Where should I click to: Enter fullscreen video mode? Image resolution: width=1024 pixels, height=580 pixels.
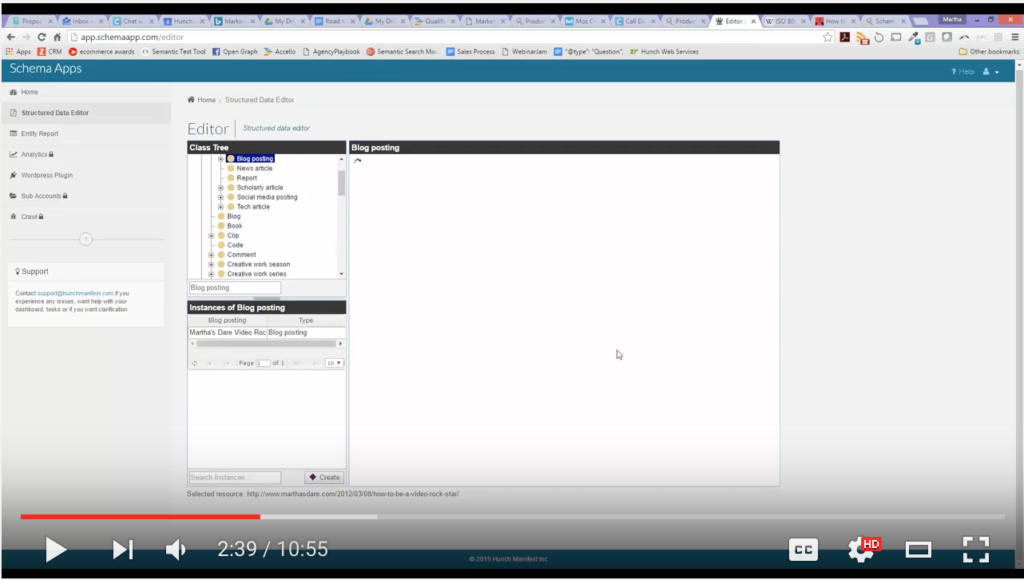976,550
